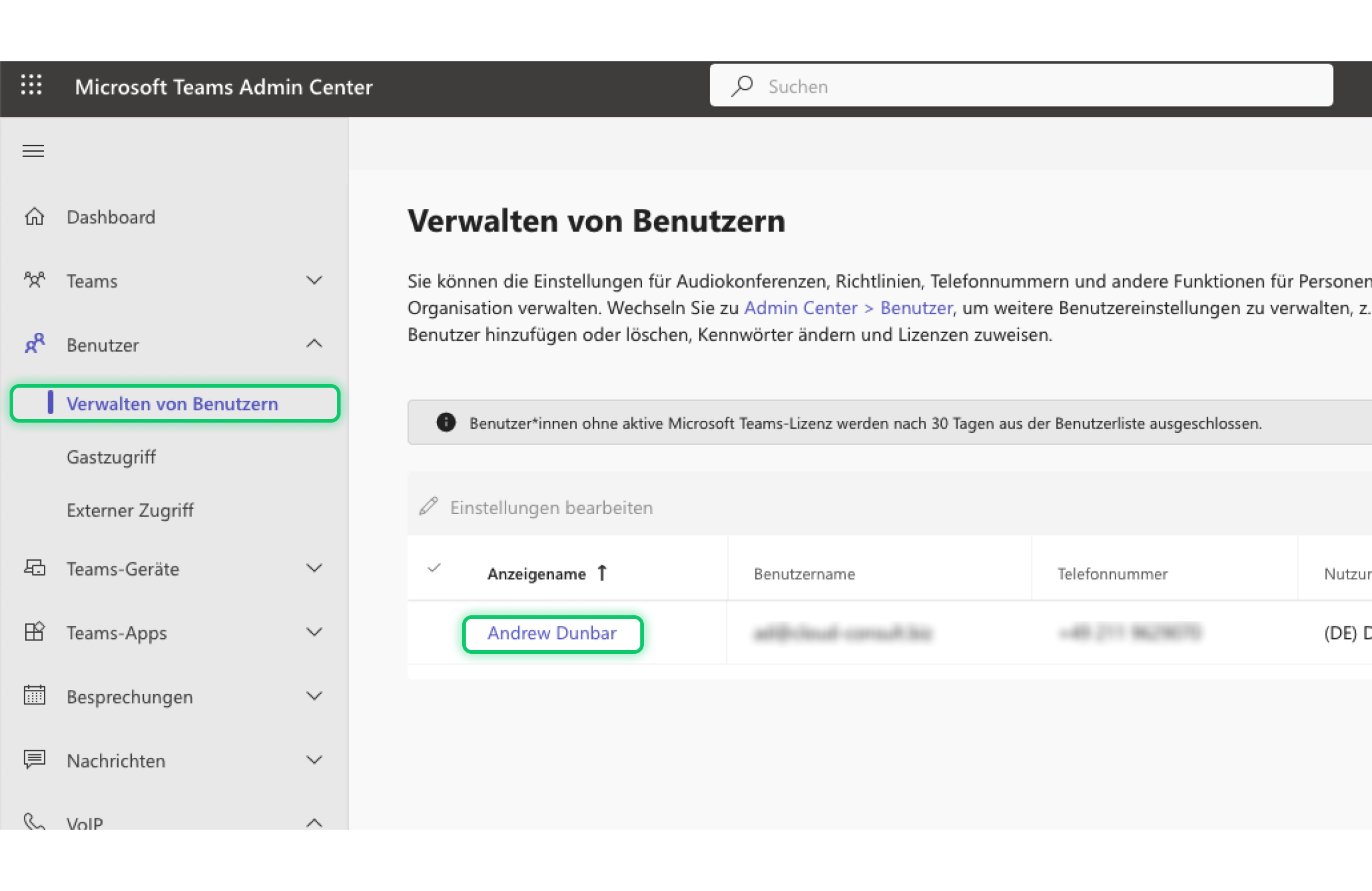
Task: Click the Teams-Apps icon
Action: pos(34,632)
